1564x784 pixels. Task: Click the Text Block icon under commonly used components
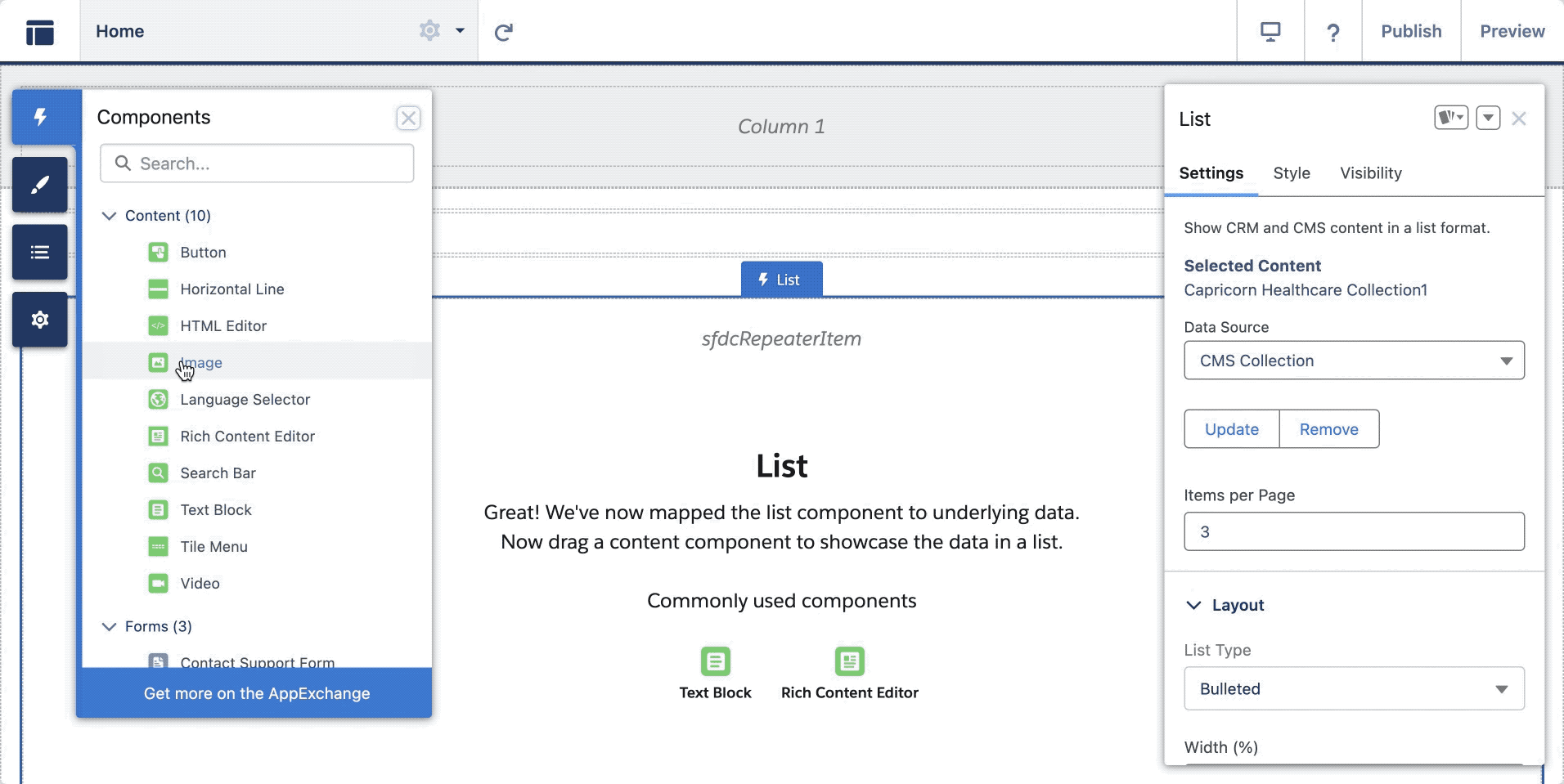(x=716, y=662)
